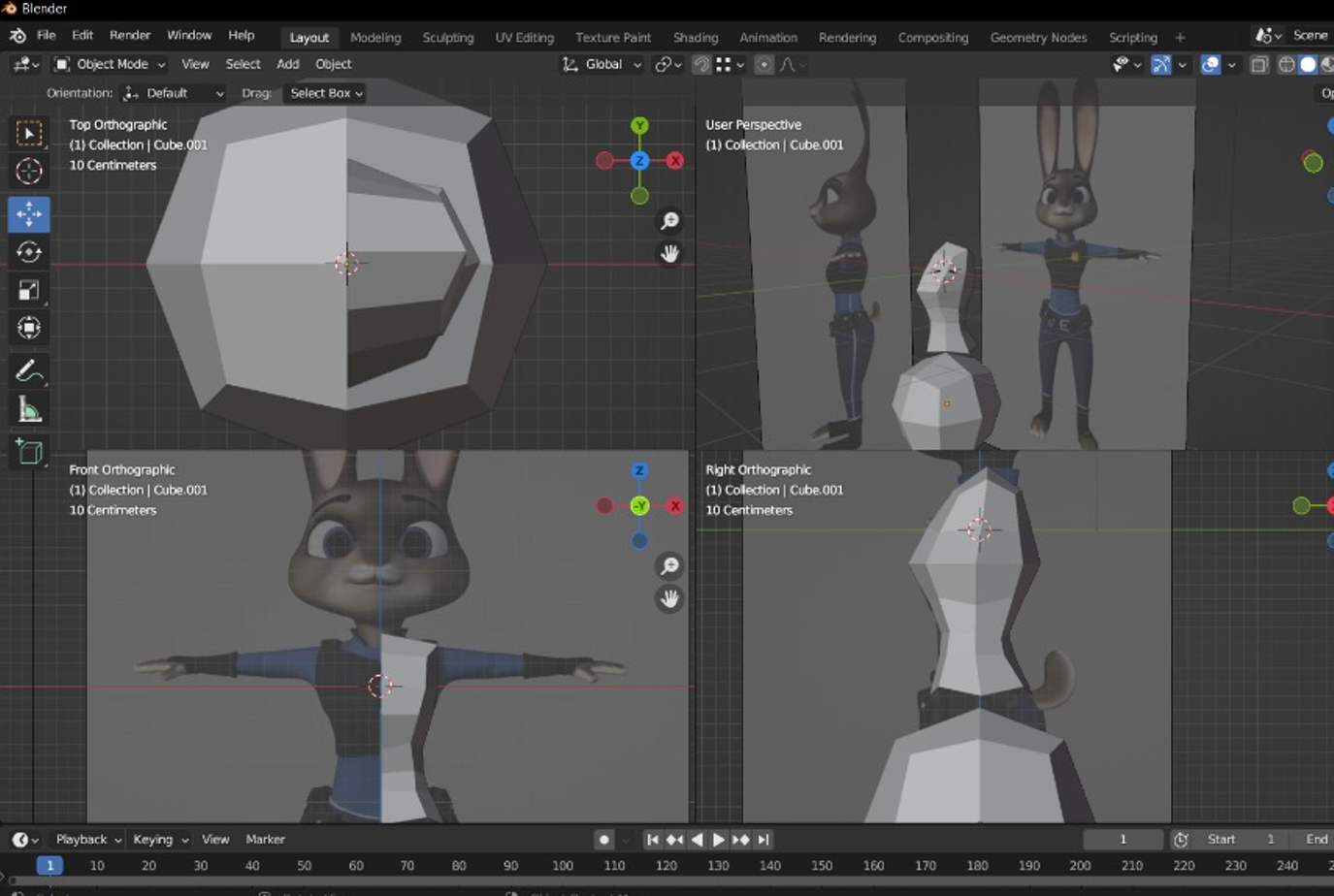Click red X axis in Front view gizmo
This screenshot has width=1334, height=896.
tap(675, 506)
